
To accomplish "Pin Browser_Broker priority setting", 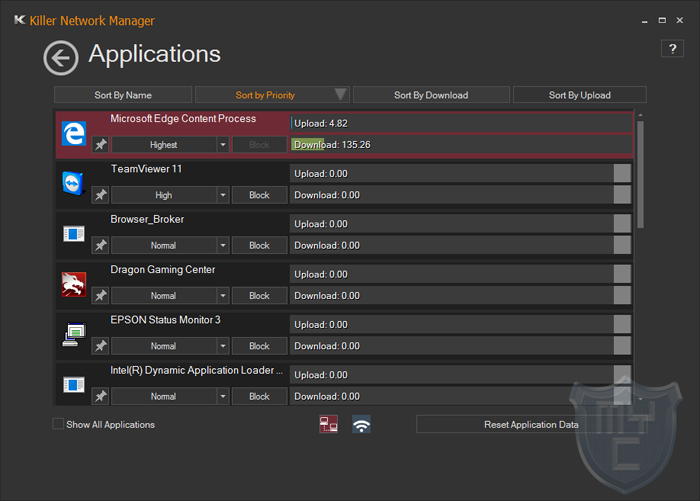I will (100, 245).
